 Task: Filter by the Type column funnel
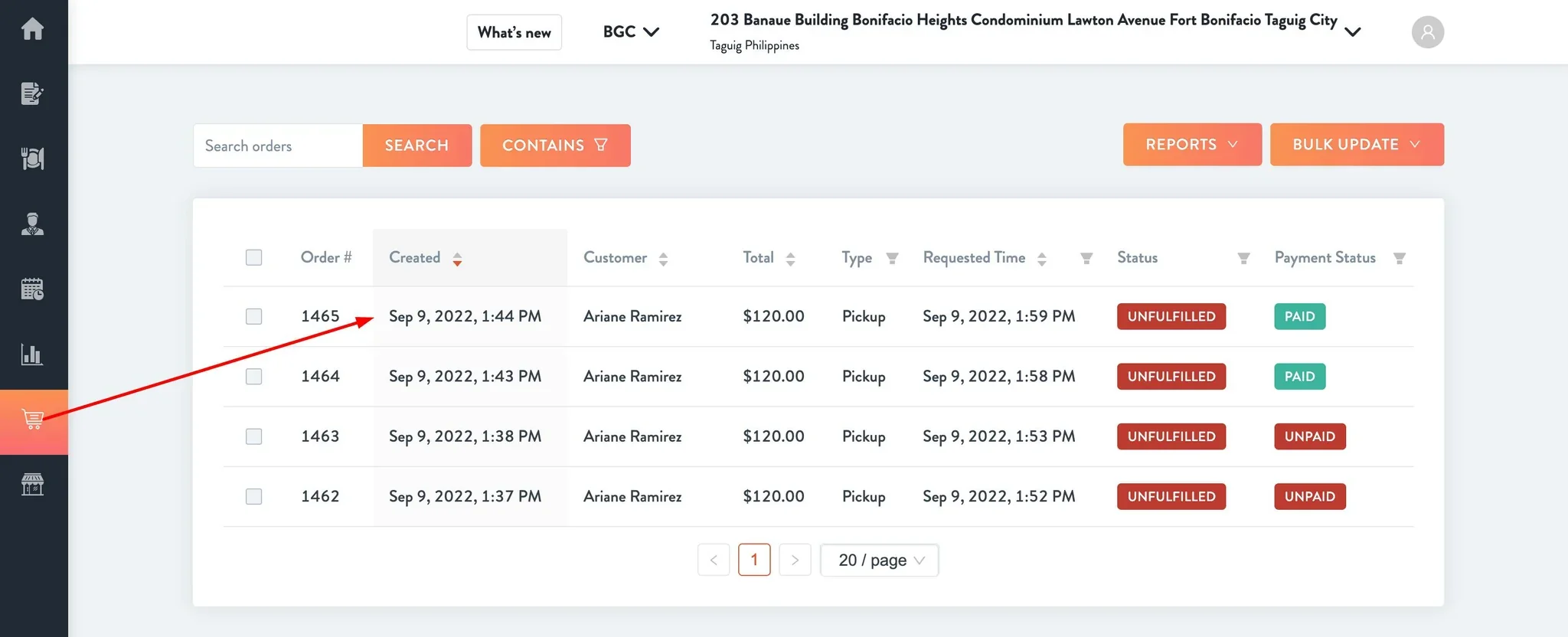[892, 258]
